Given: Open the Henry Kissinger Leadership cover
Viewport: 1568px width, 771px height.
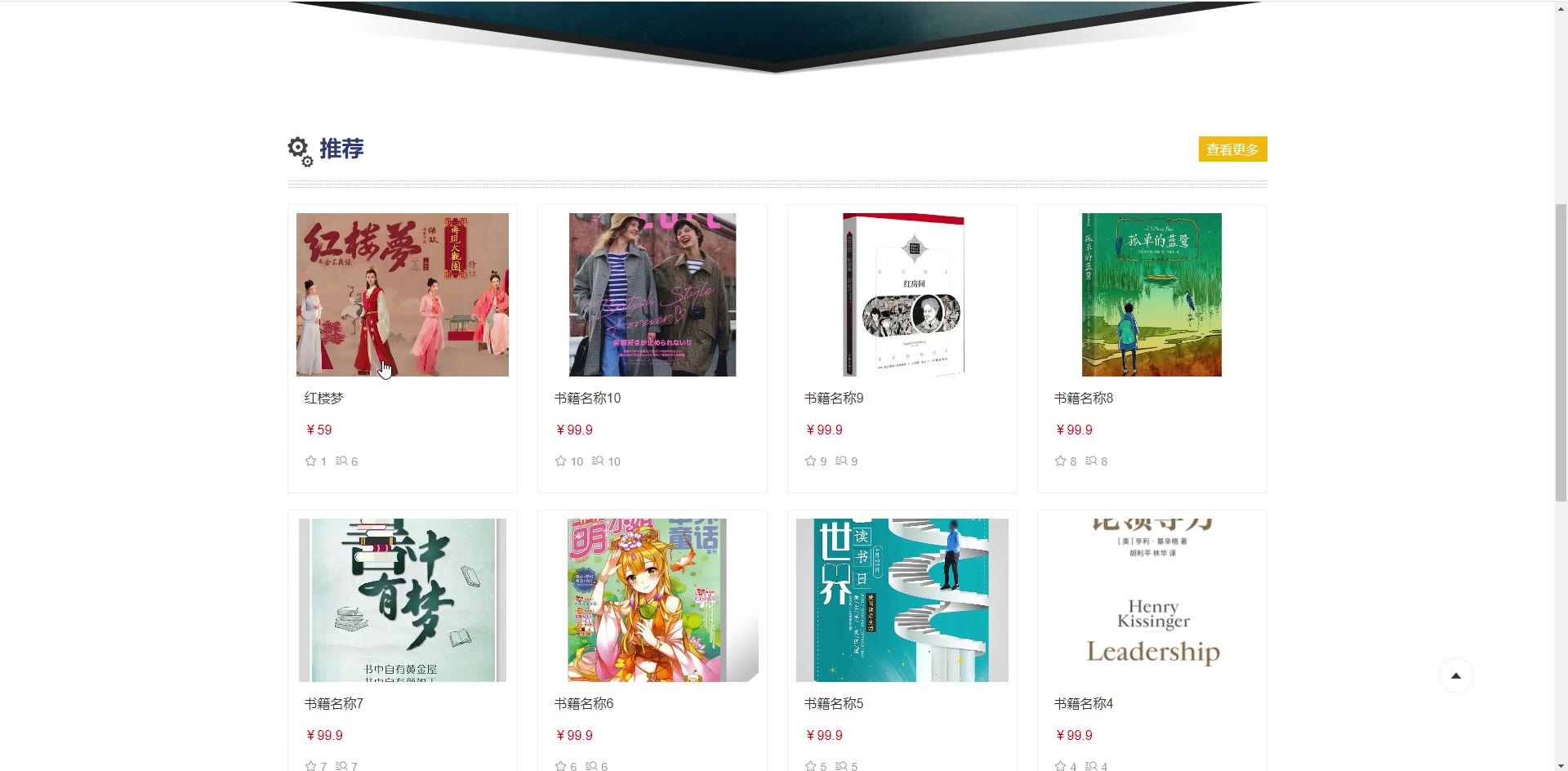Looking at the screenshot, I should click(x=1152, y=600).
